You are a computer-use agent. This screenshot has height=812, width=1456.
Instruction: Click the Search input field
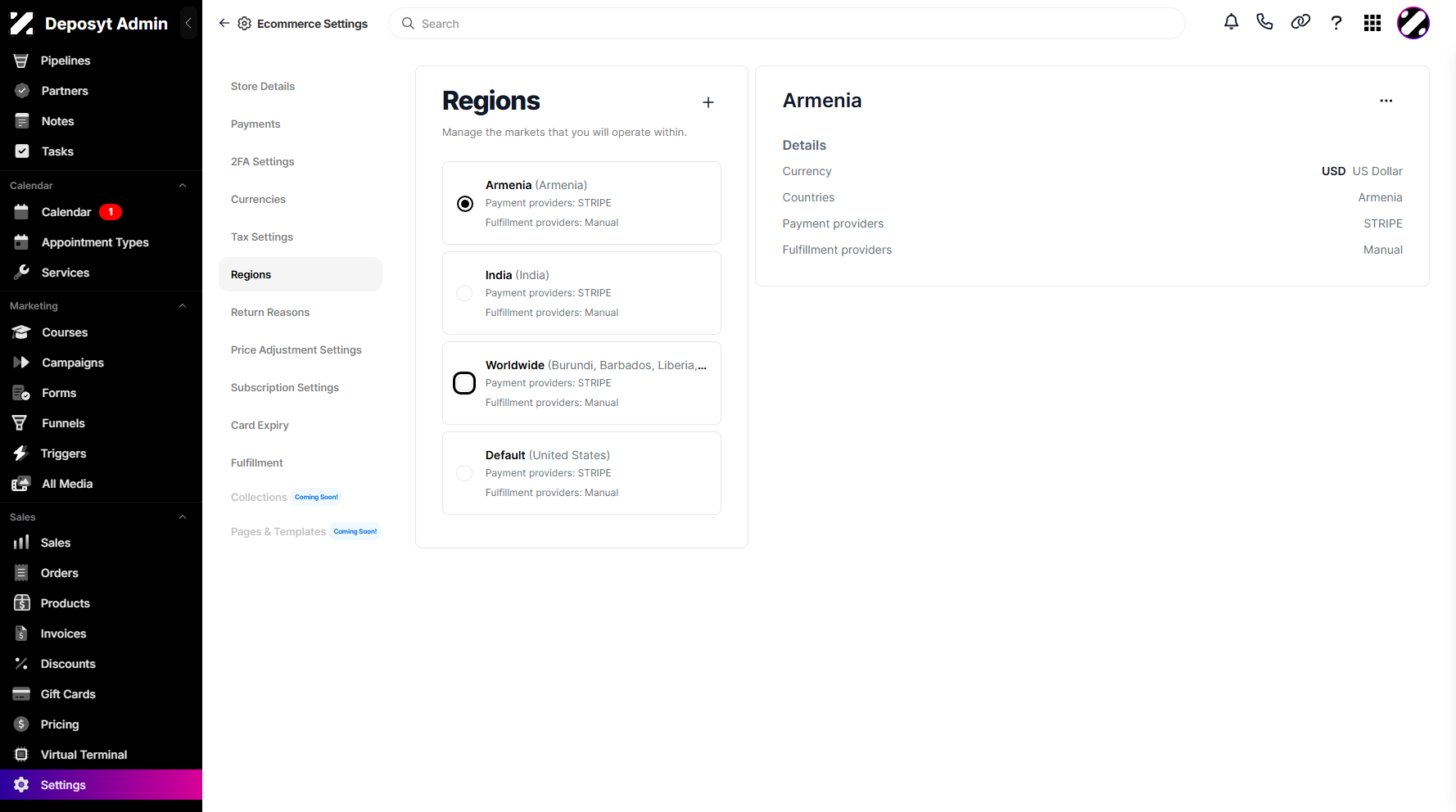pos(786,24)
